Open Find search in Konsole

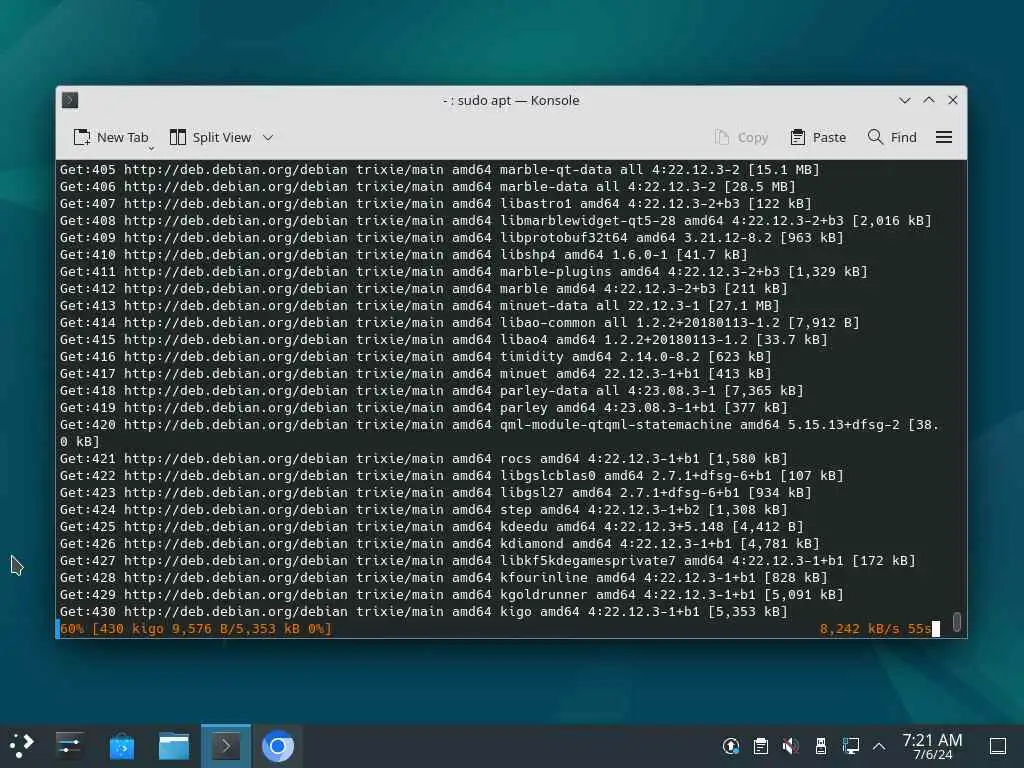click(892, 137)
